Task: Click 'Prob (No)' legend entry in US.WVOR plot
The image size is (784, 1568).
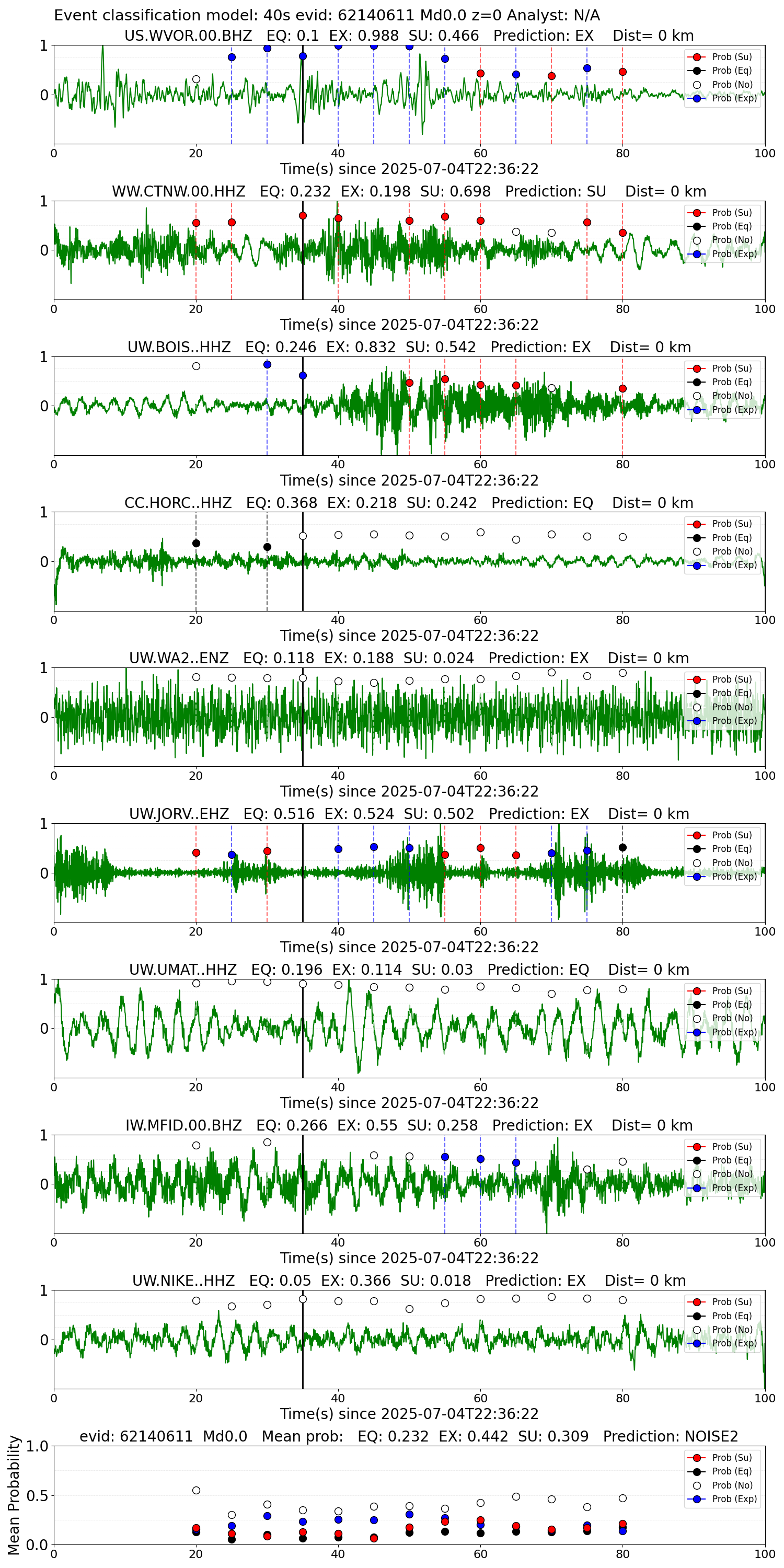Action: 722,85
